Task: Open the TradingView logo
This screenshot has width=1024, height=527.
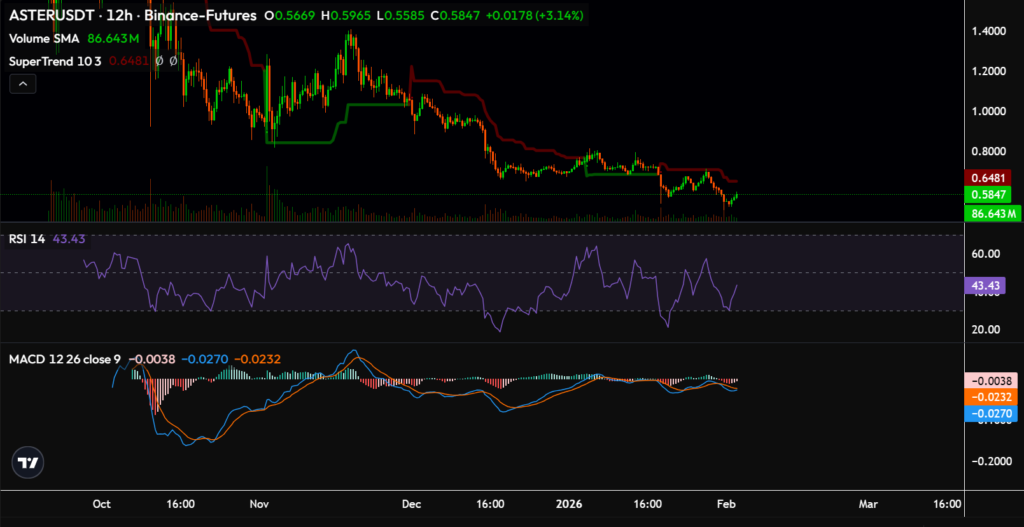Action: click(29, 463)
